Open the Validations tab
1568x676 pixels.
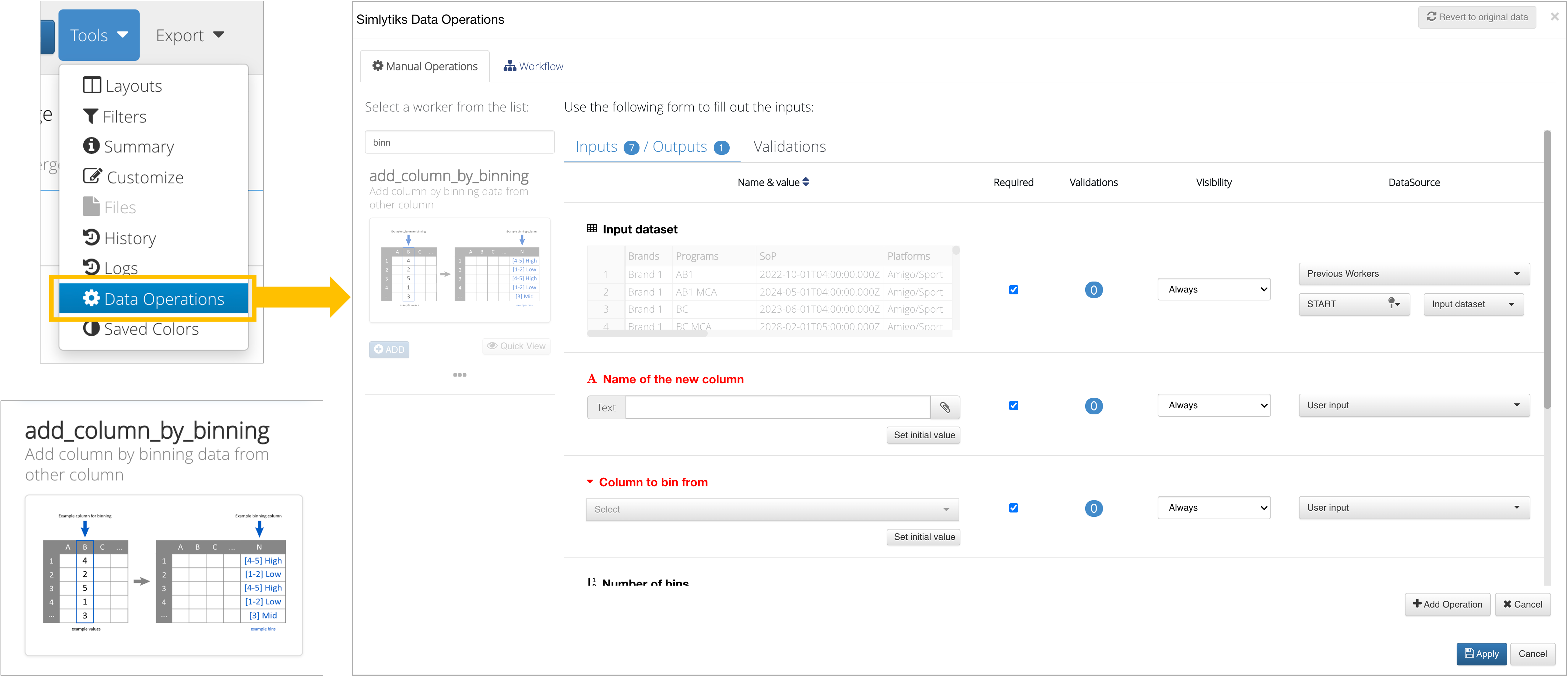pos(790,147)
